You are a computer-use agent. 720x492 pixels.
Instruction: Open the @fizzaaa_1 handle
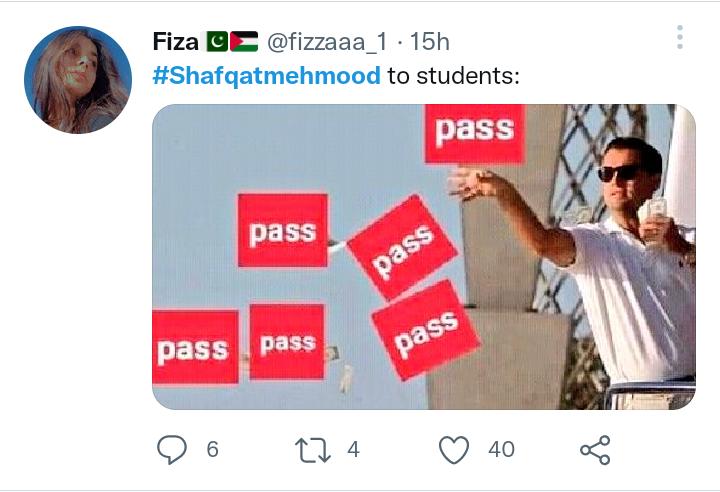(327, 42)
